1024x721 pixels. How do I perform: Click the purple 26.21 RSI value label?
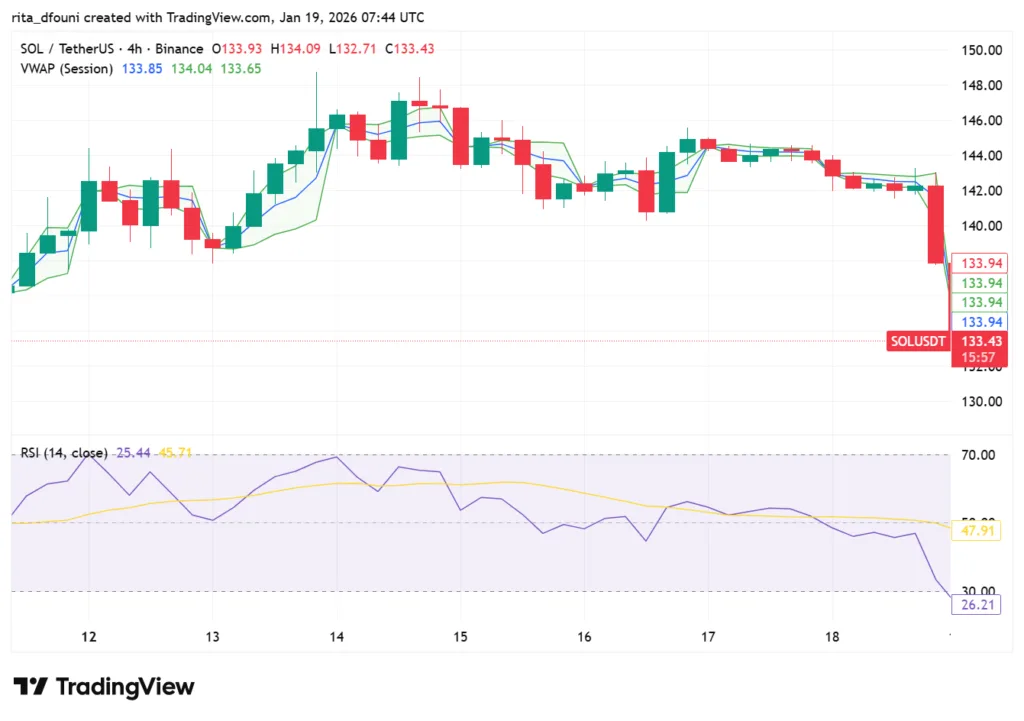977,604
